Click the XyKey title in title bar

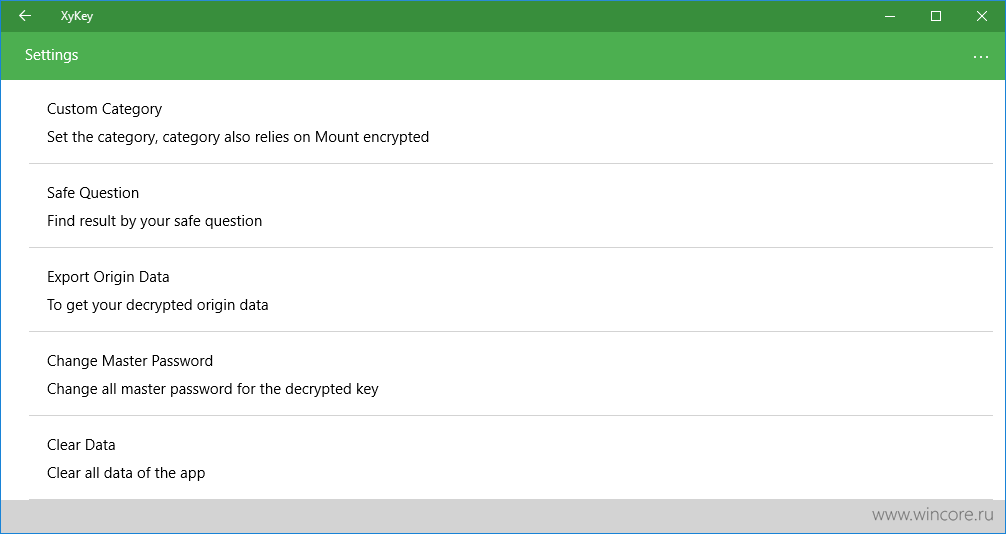(77, 17)
